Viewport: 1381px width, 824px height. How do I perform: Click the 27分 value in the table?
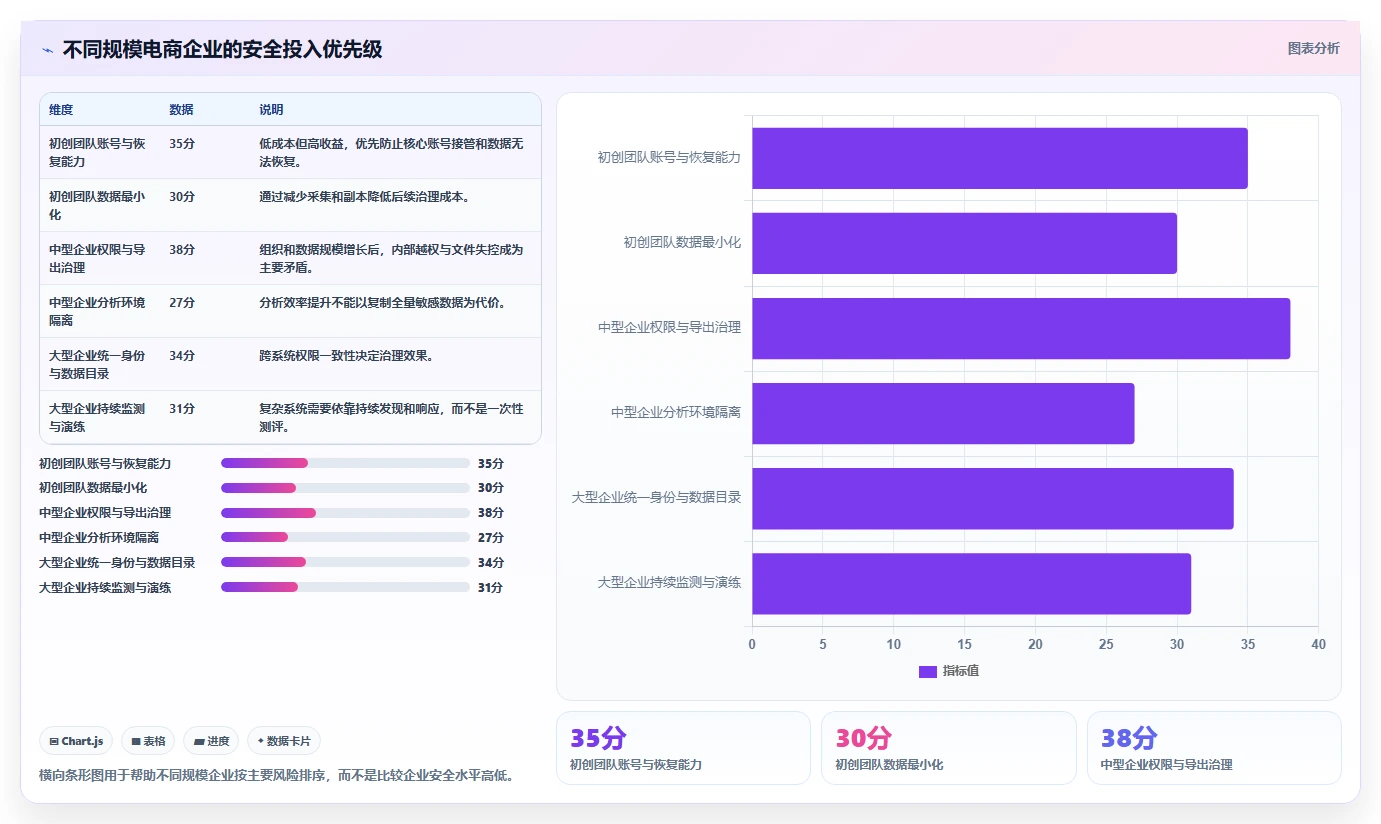(x=182, y=302)
